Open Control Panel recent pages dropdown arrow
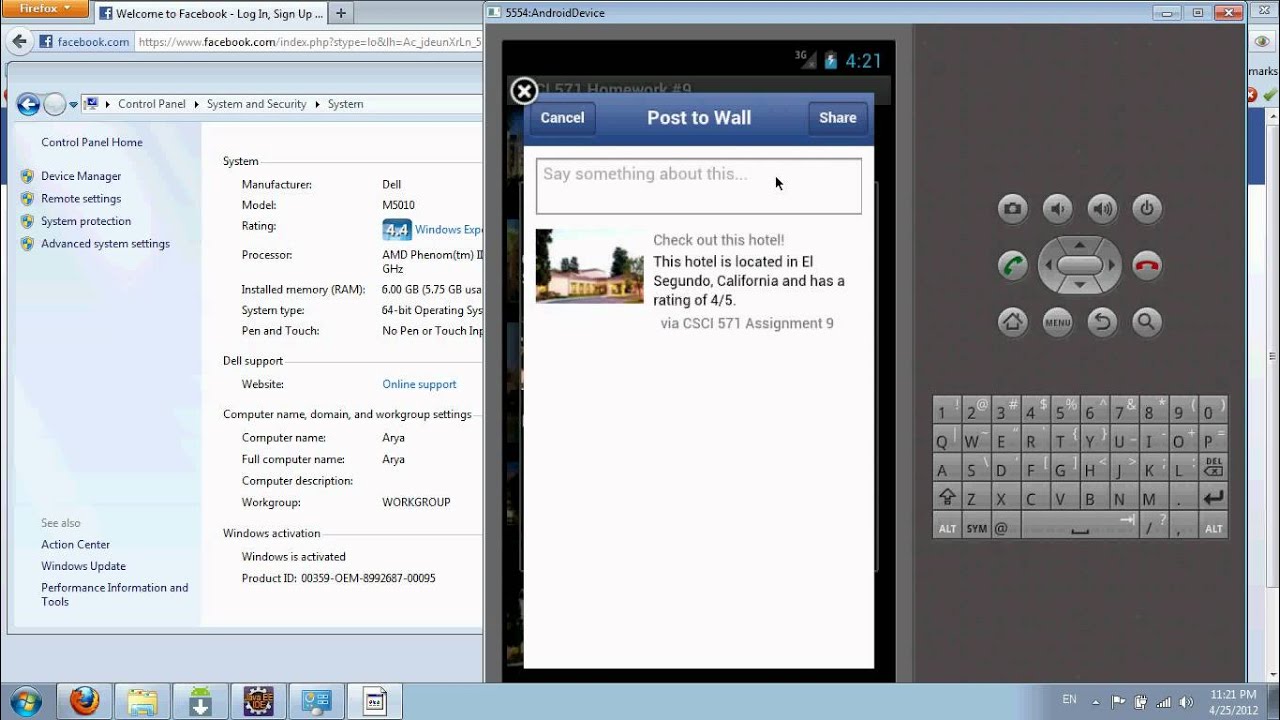Image resolution: width=1280 pixels, height=720 pixels. pyautogui.click(x=73, y=104)
